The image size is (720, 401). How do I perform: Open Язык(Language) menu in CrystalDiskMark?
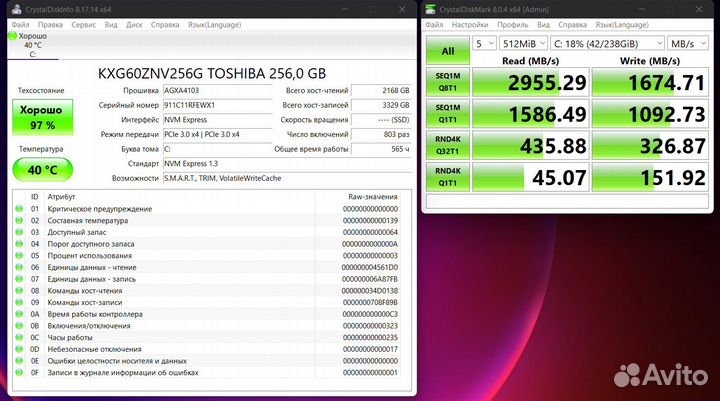[622, 25]
